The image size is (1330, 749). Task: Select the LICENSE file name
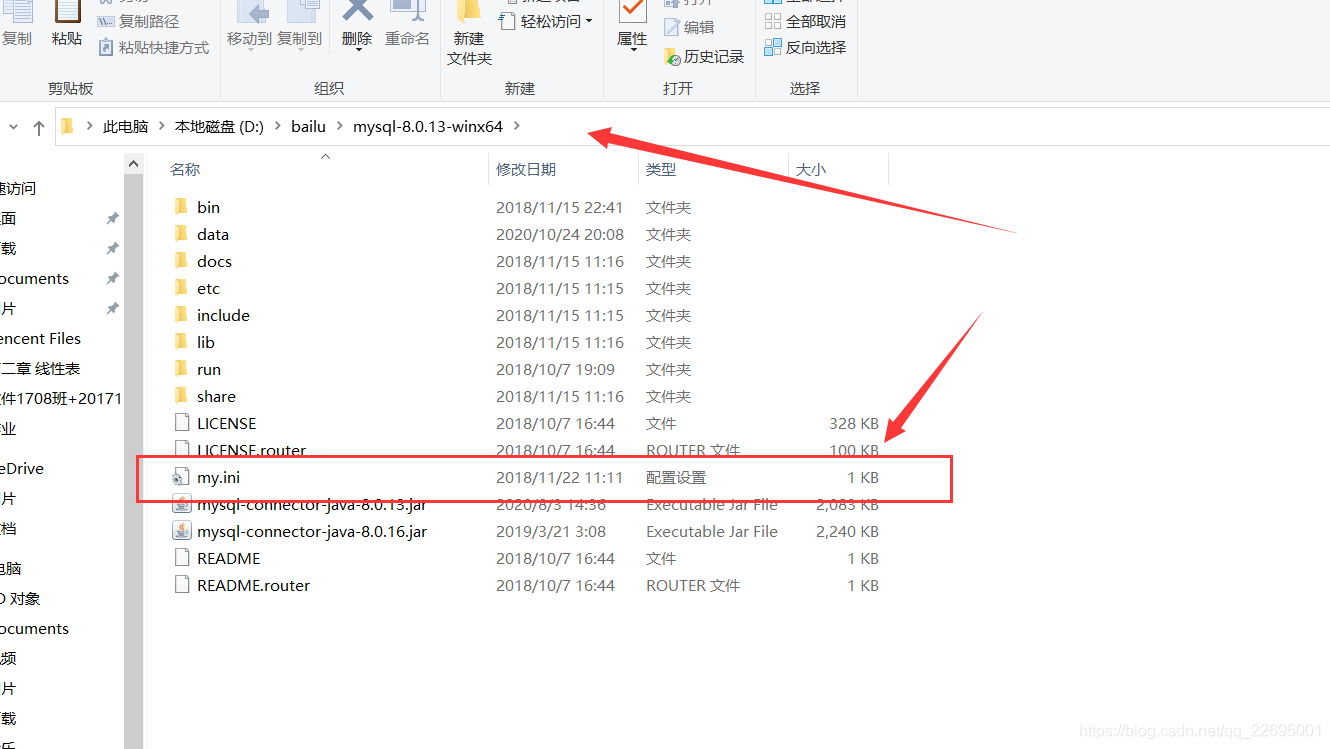pyautogui.click(x=227, y=423)
